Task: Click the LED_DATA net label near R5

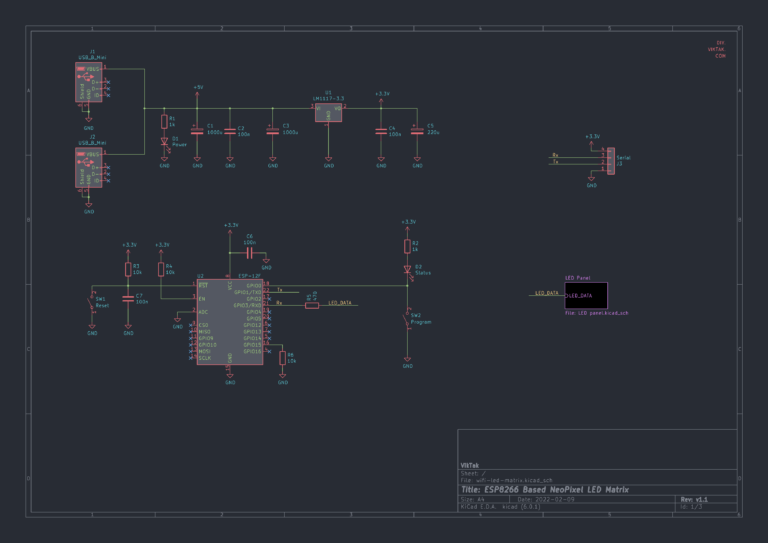Action: coord(340,302)
